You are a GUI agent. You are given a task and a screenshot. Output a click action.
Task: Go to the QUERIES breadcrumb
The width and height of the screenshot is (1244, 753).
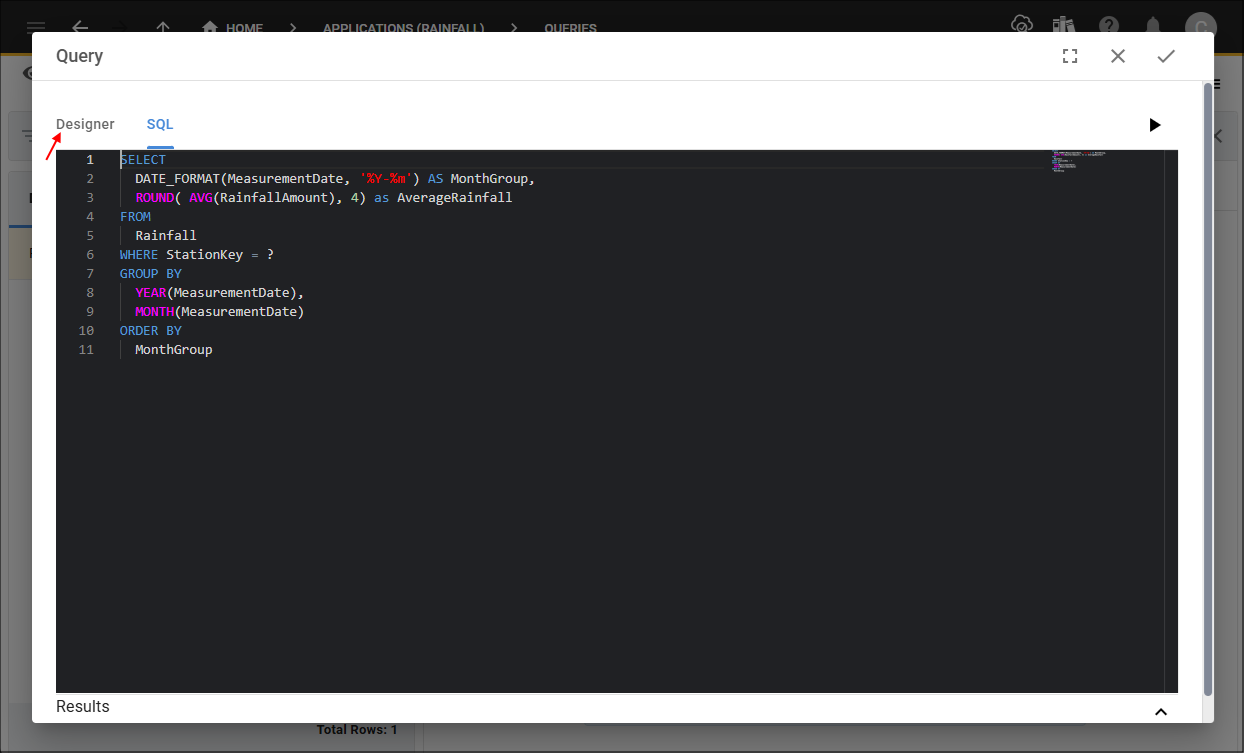pyautogui.click(x=570, y=28)
